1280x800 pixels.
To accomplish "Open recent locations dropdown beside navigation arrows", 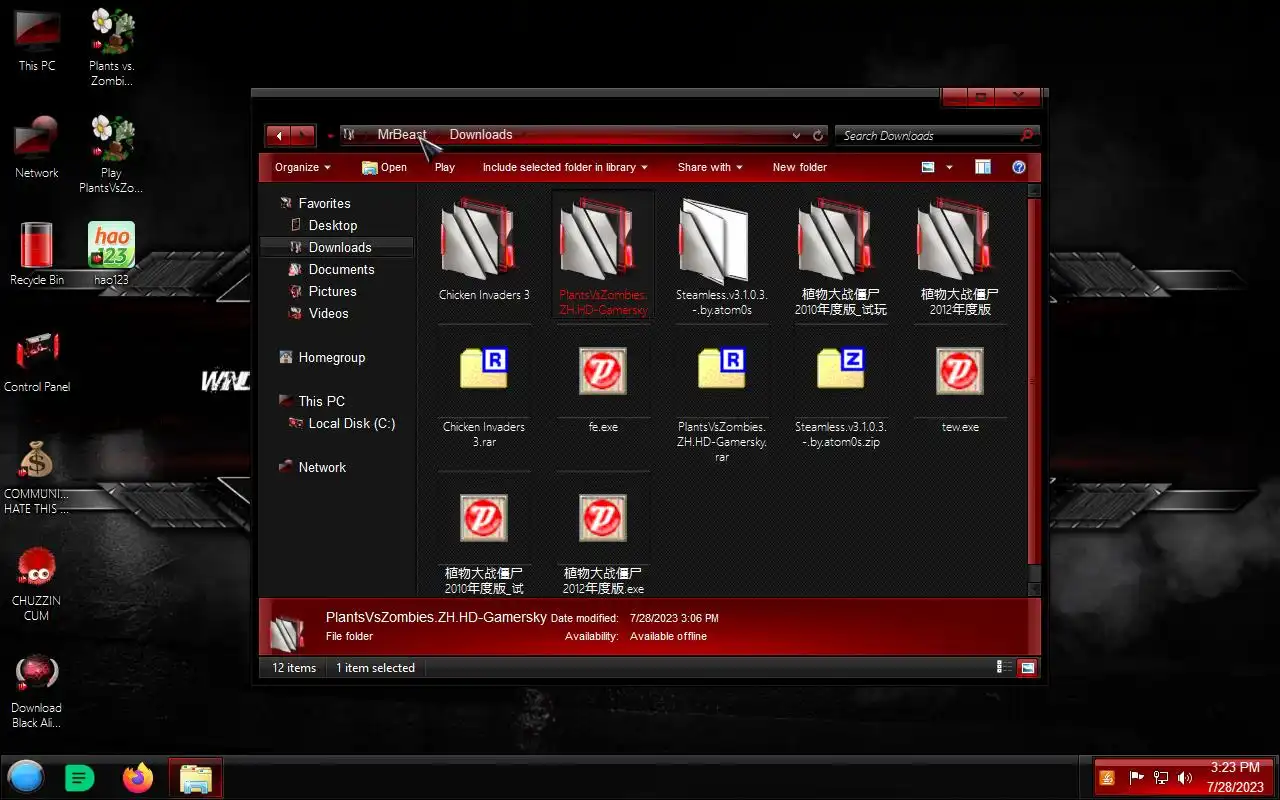I will [x=330, y=135].
